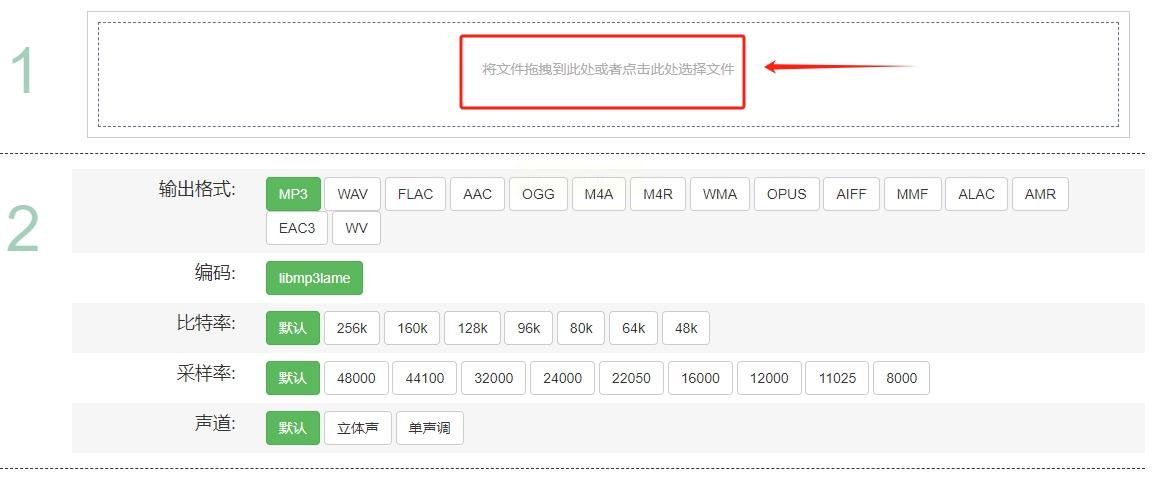Viewport: 1156px width, 478px height.
Task: Select AAC output format
Action: pyautogui.click(x=477, y=194)
